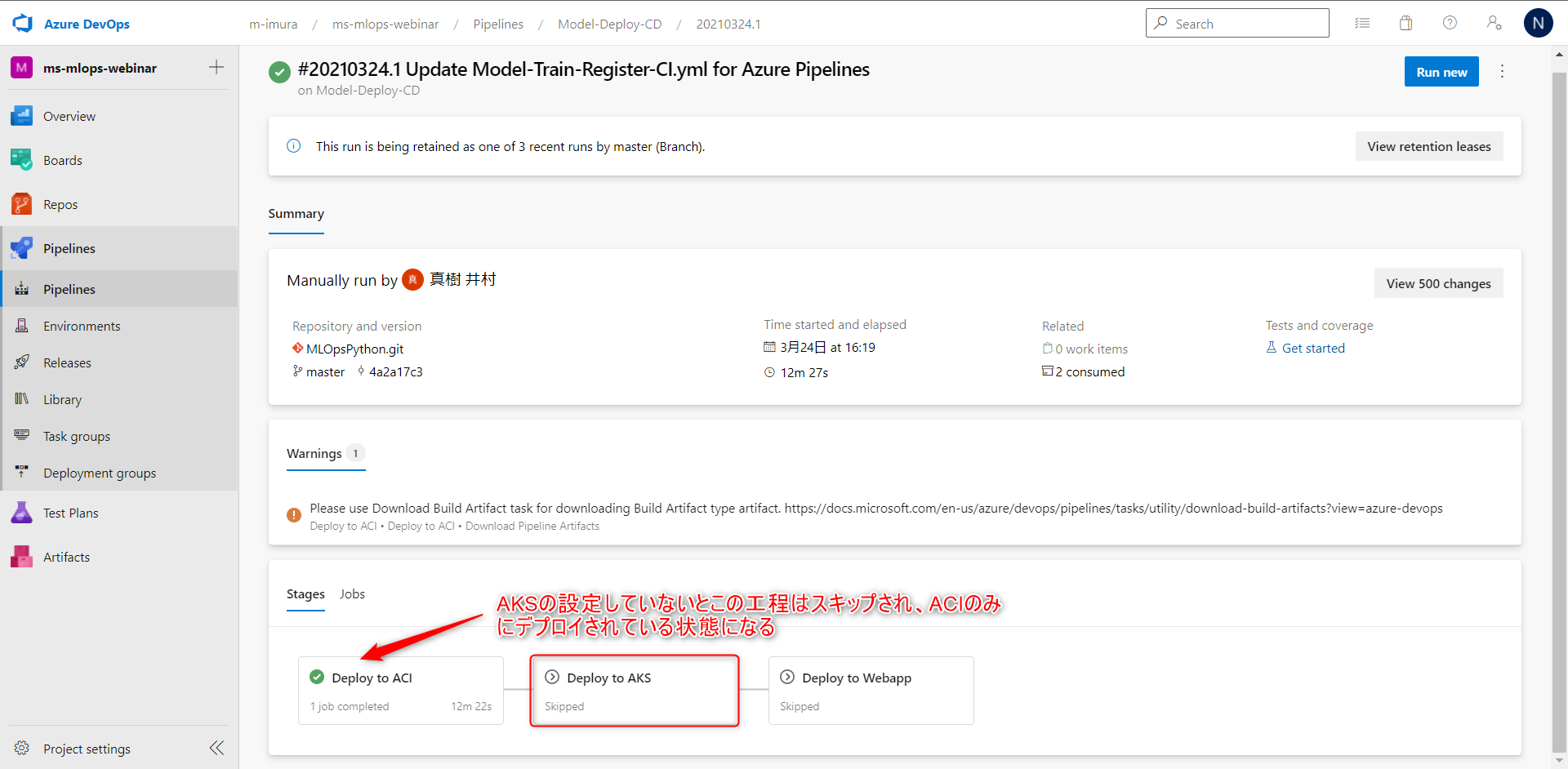Click View 500 changes button
The image size is (1568, 769).
tap(1438, 283)
